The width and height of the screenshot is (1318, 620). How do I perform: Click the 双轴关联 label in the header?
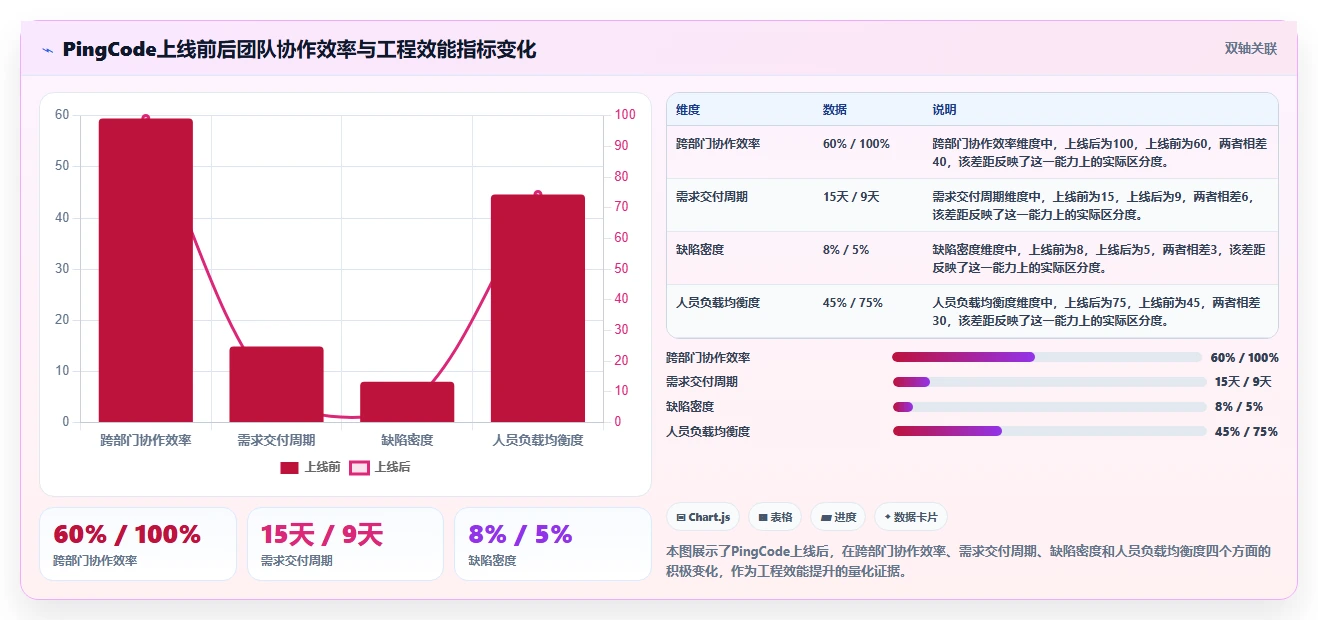point(1251,48)
